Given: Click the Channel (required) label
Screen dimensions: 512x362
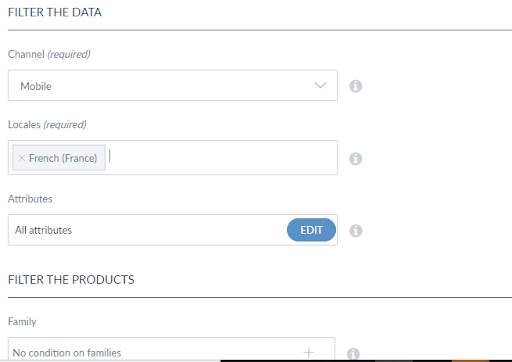Looking at the screenshot, I should point(49,54).
